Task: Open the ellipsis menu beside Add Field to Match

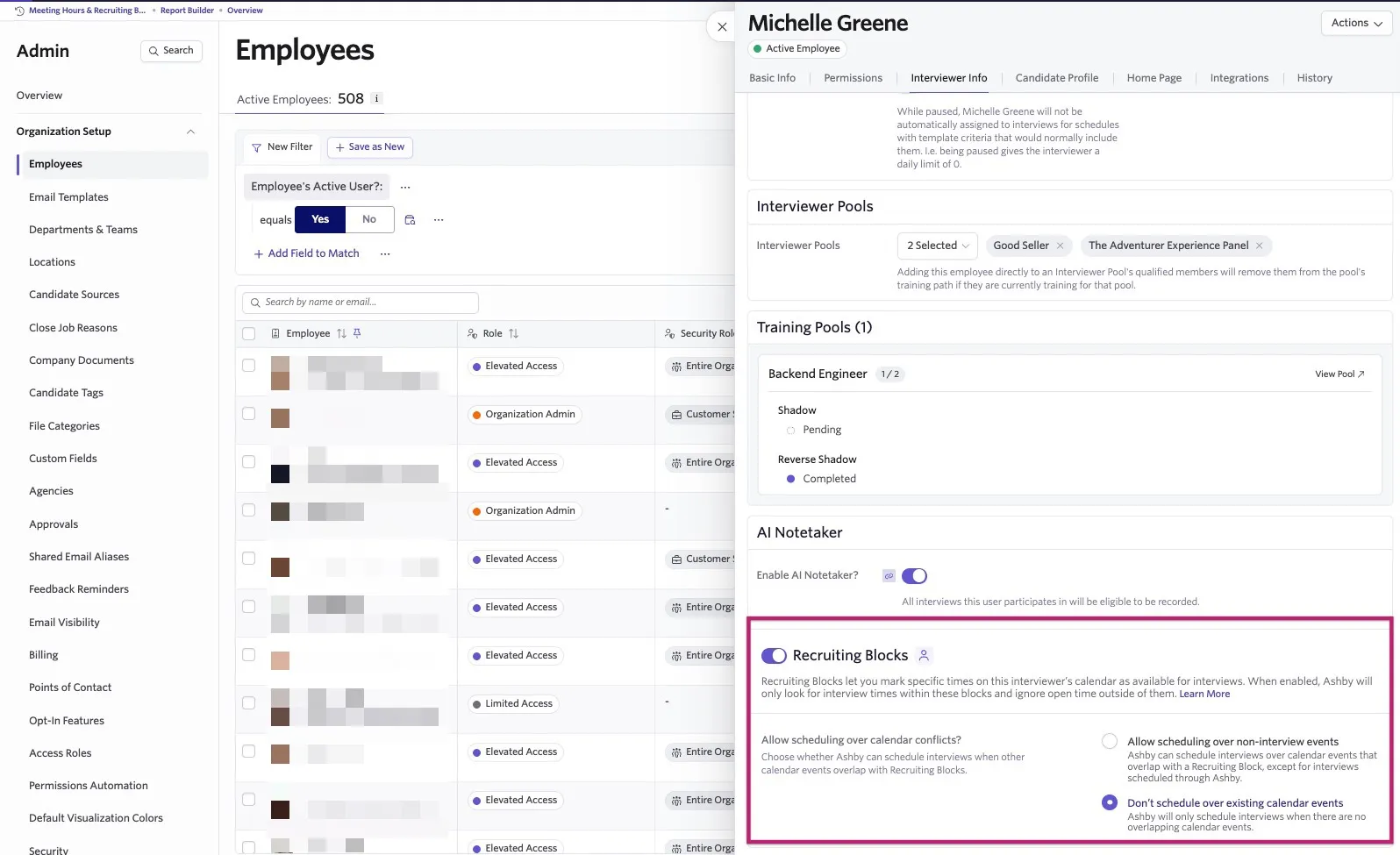Action: pos(385,253)
